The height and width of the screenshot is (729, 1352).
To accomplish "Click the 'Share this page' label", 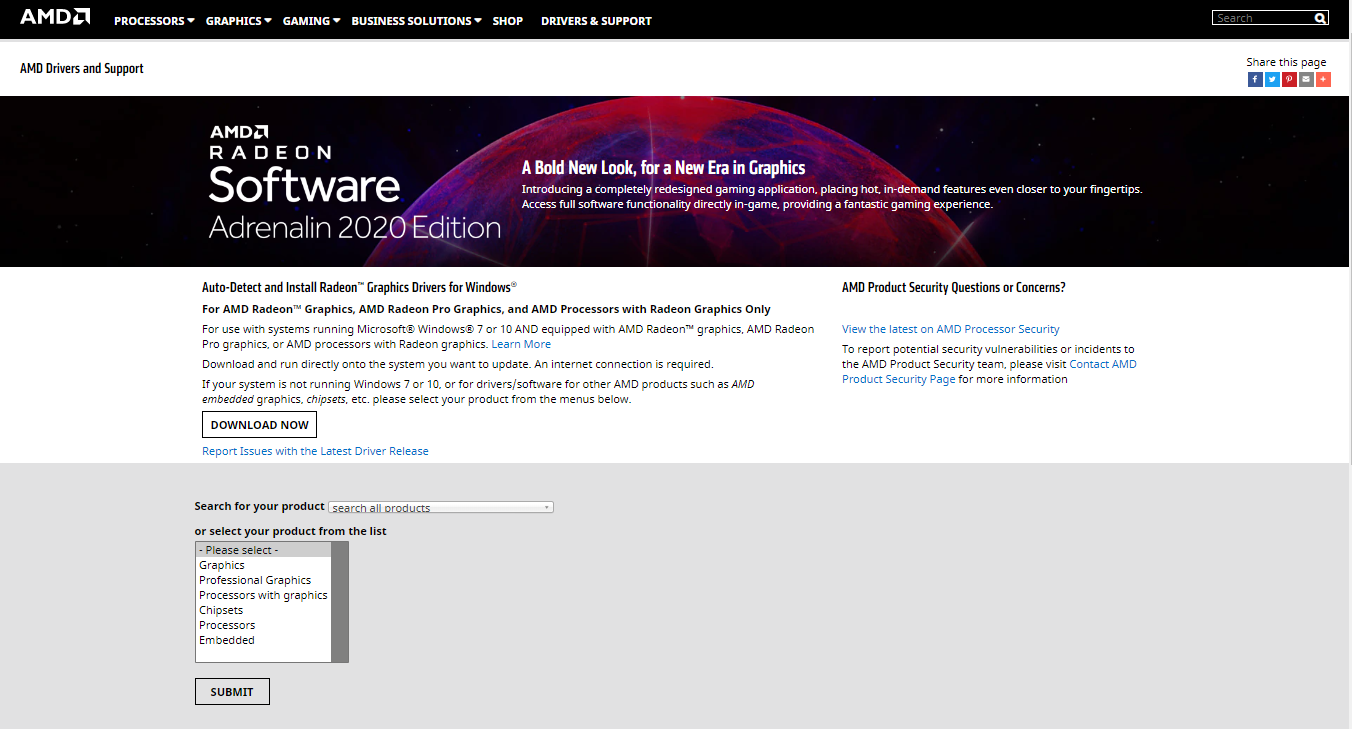I will point(1286,62).
